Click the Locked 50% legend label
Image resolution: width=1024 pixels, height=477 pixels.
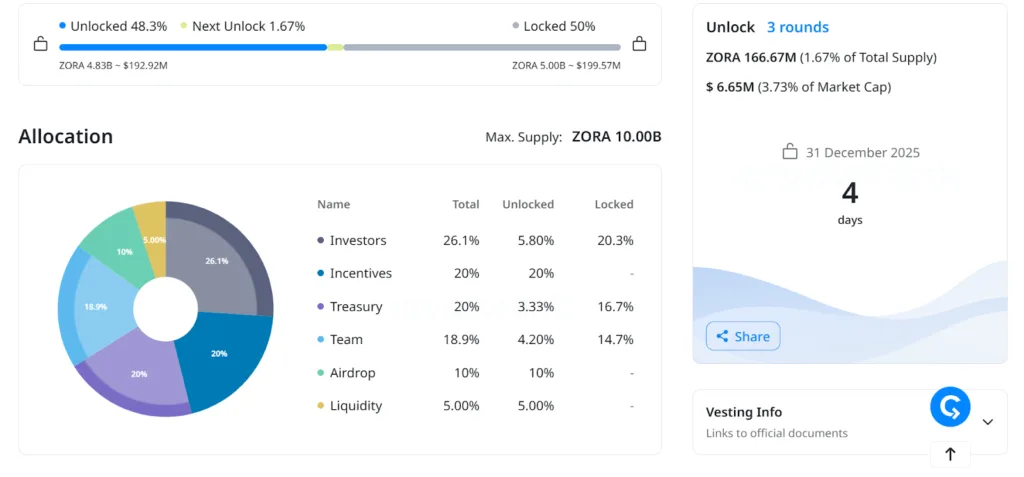(x=559, y=26)
